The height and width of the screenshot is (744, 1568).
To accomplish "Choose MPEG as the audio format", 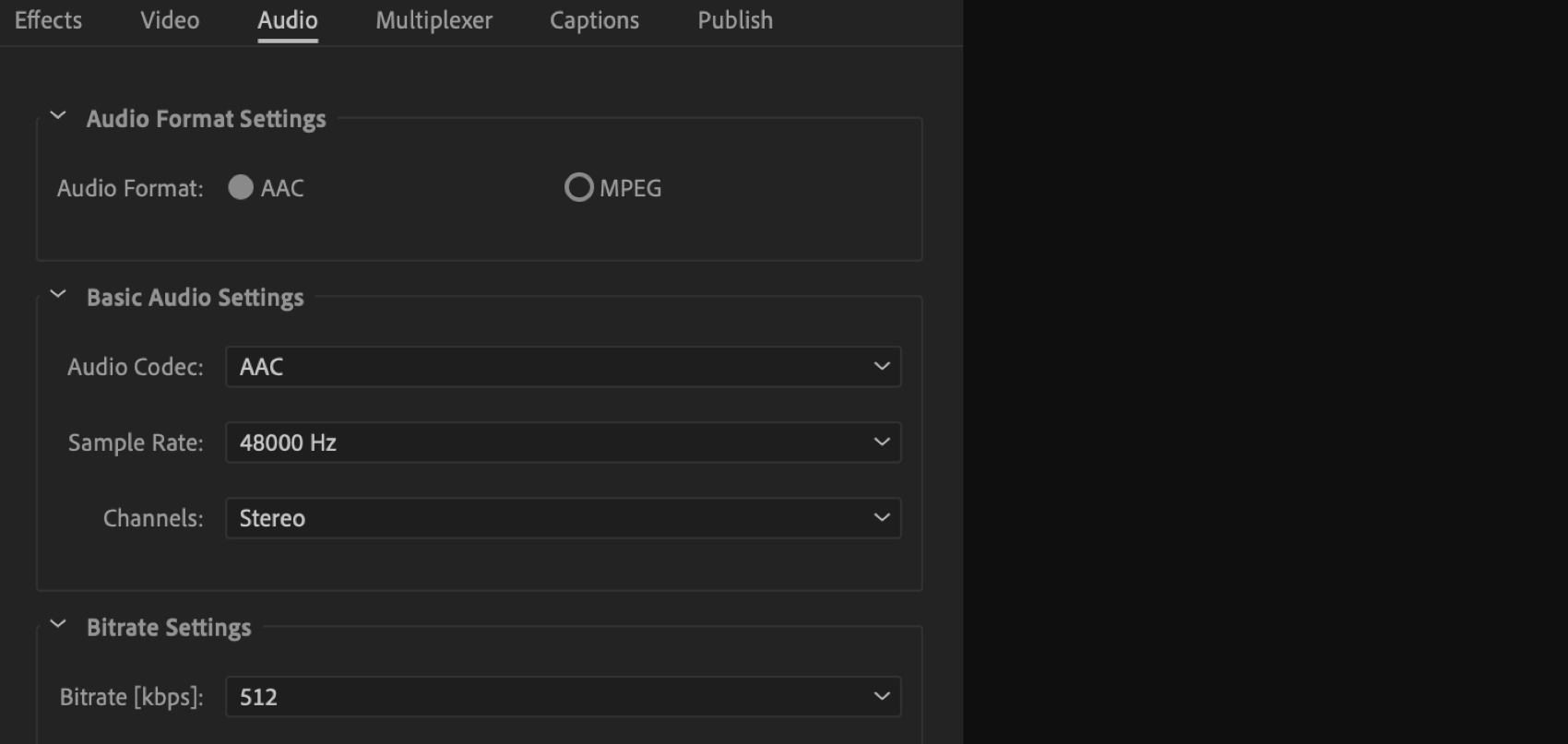I will [x=578, y=188].
